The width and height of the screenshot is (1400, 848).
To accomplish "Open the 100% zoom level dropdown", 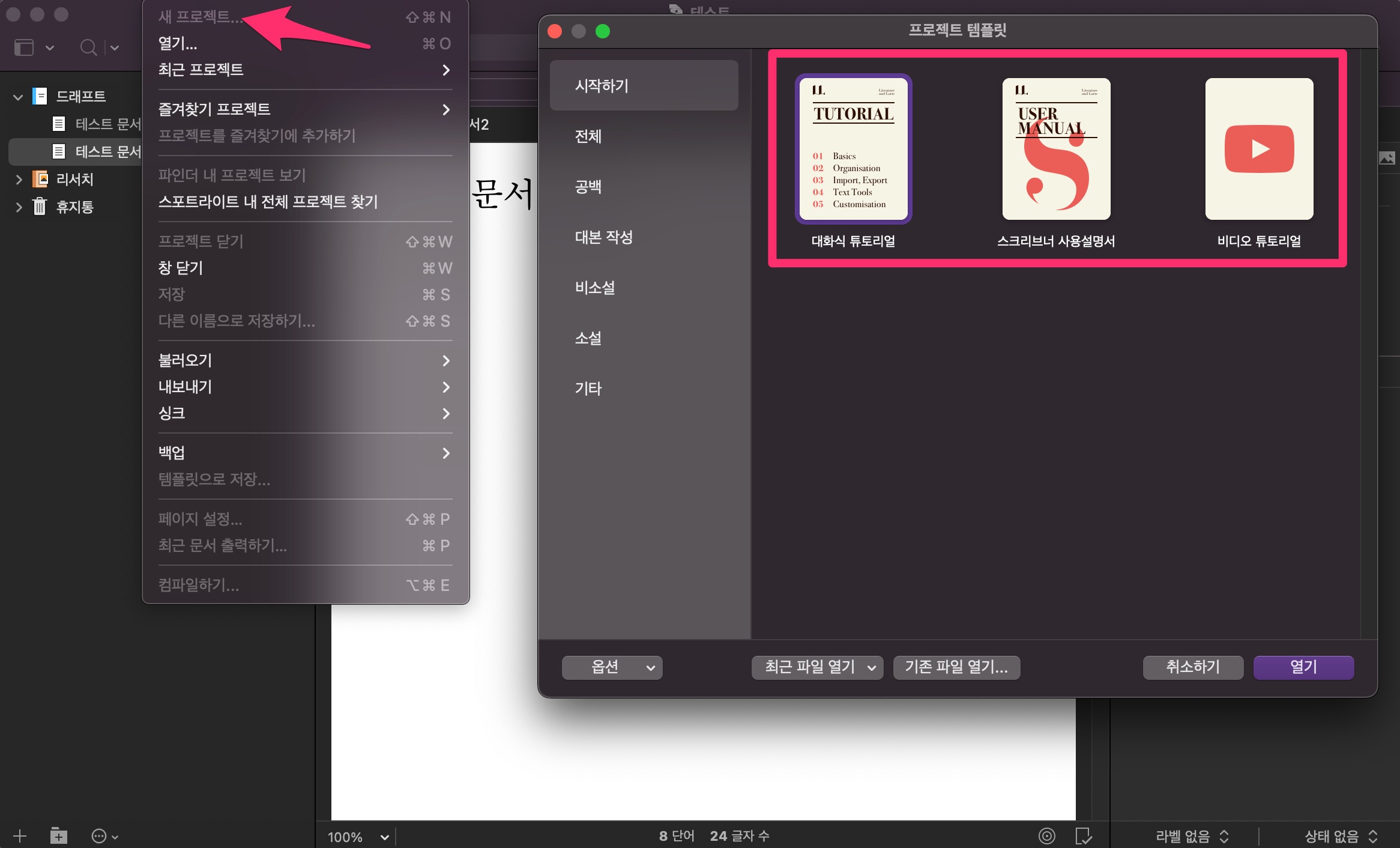I will pyautogui.click(x=358, y=837).
